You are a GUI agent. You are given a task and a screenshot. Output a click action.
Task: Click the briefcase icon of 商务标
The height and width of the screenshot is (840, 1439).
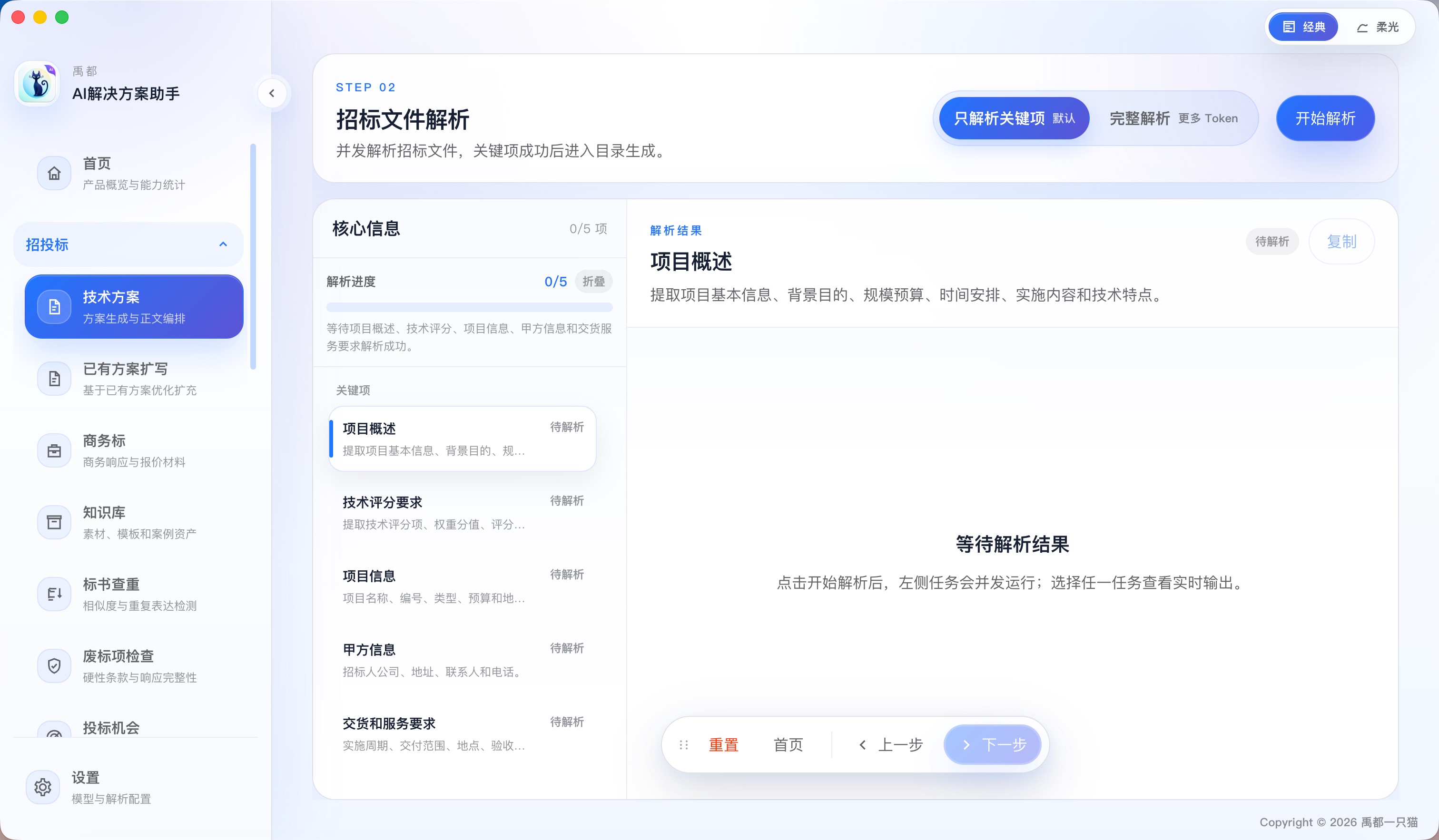click(x=54, y=450)
